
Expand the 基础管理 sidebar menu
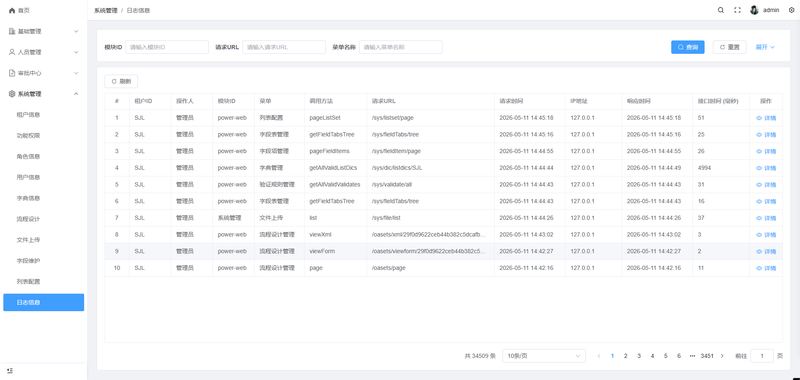(x=43, y=31)
